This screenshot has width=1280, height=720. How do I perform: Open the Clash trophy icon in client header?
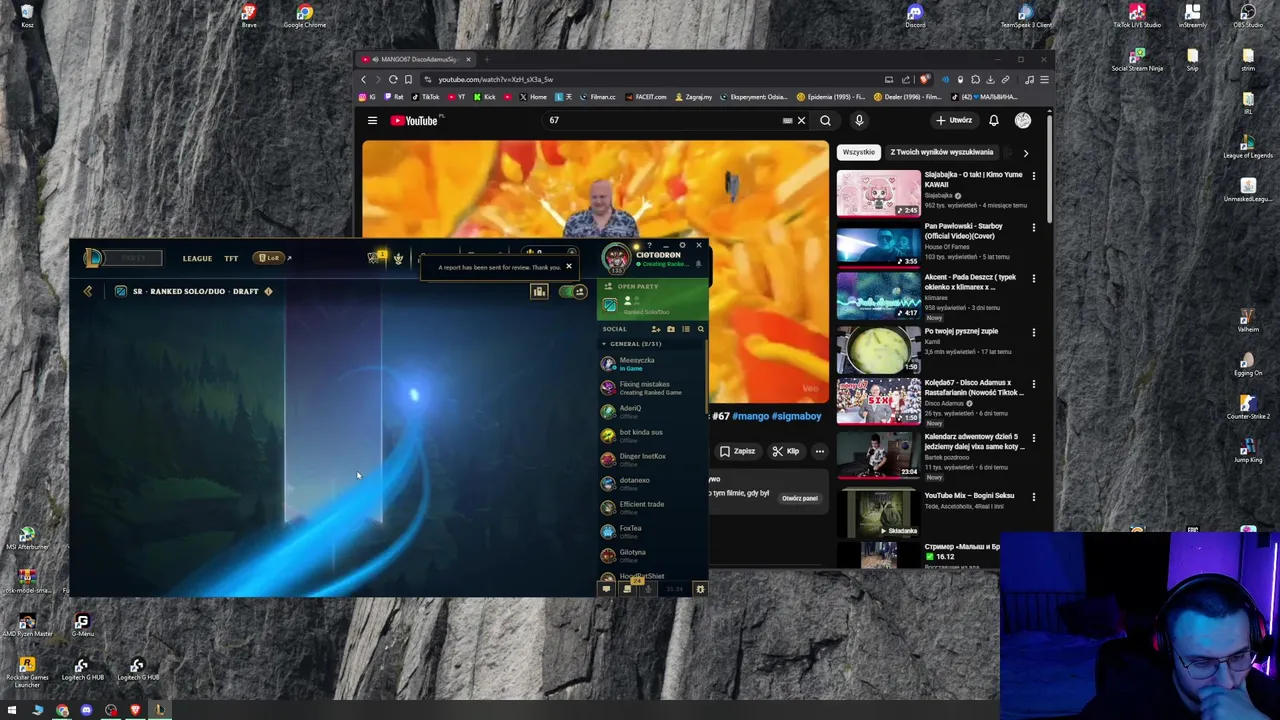coord(398,258)
